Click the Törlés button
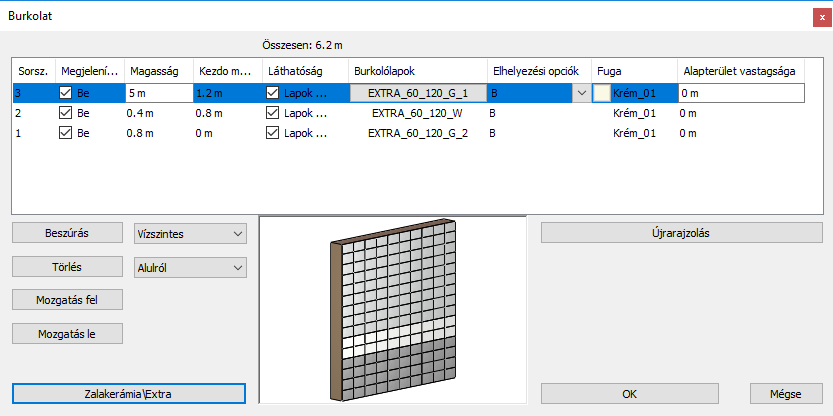833x416 pixels. tap(67, 267)
